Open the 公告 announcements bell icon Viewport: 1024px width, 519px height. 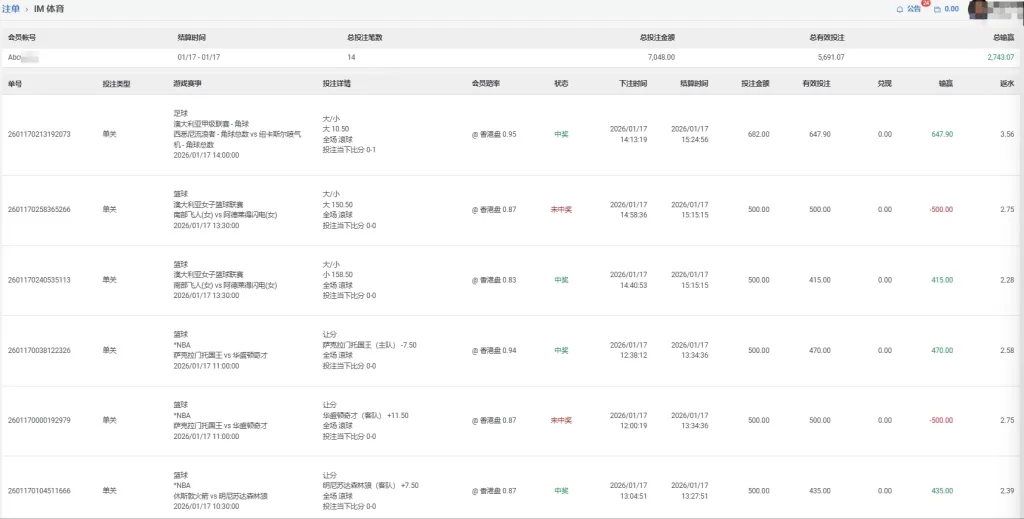[x=899, y=9]
